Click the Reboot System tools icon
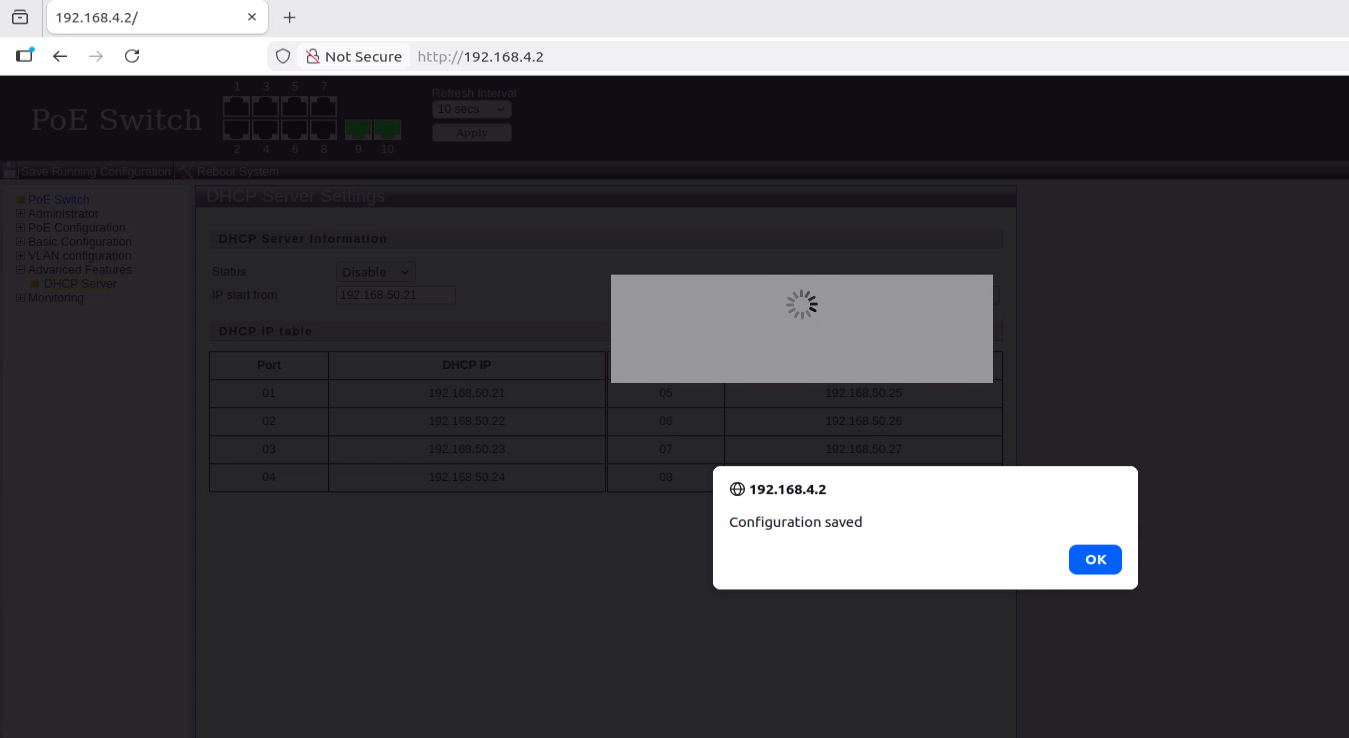The image size is (1349, 738). tap(185, 172)
